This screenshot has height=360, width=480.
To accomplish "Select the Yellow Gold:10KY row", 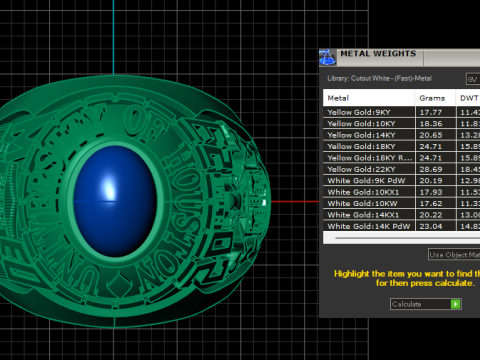I will pyautogui.click(x=402, y=124).
